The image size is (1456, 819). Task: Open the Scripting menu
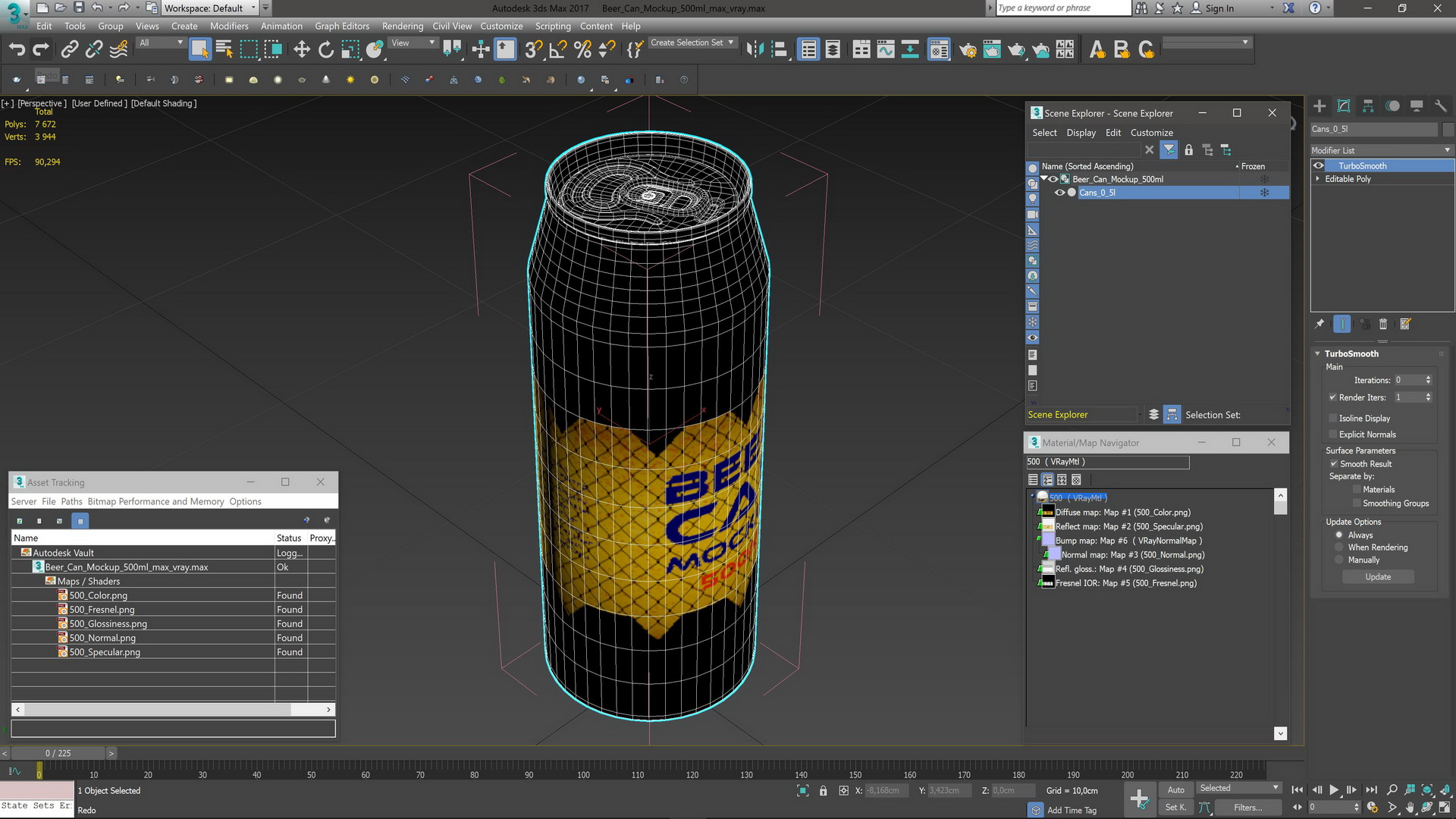tap(553, 26)
